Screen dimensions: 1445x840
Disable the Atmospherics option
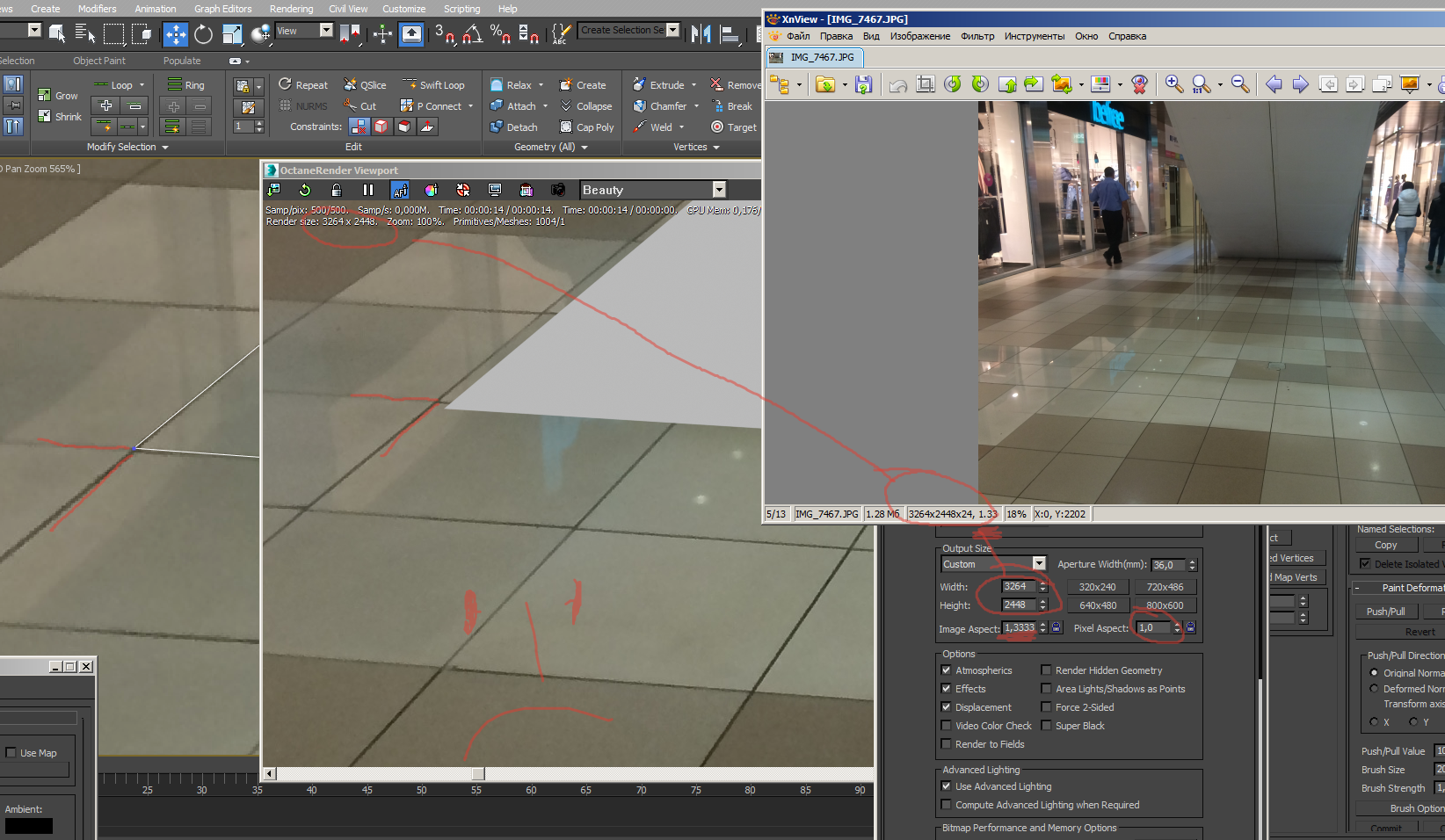[x=947, y=670]
